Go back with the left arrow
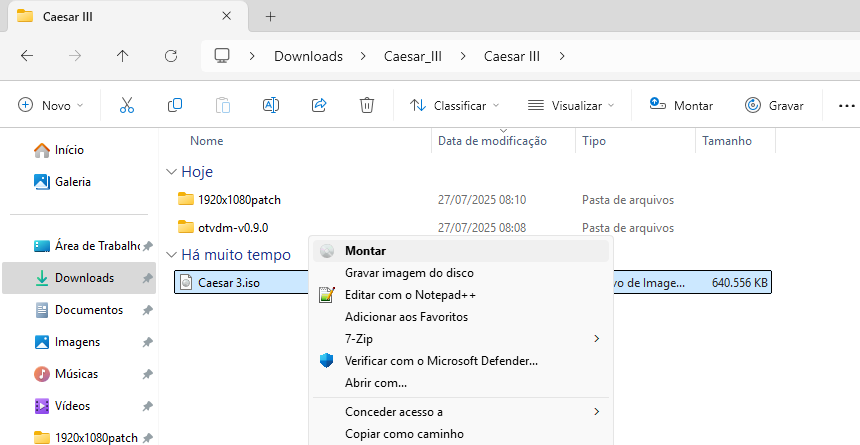This screenshot has width=860, height=445. click(x=27, y=56)
